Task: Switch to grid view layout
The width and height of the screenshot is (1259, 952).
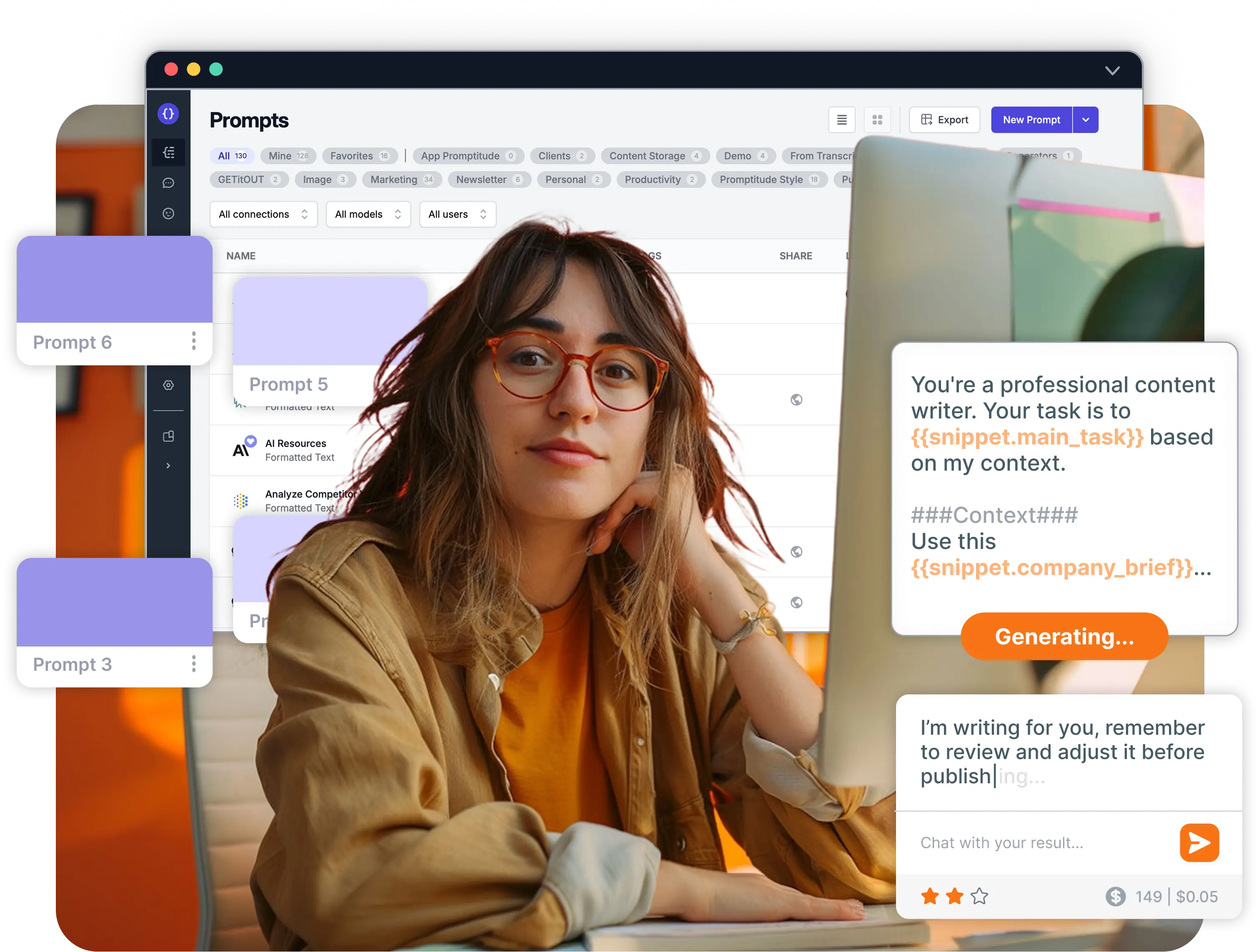Action: pyautogui.click(x=877, y=120)
